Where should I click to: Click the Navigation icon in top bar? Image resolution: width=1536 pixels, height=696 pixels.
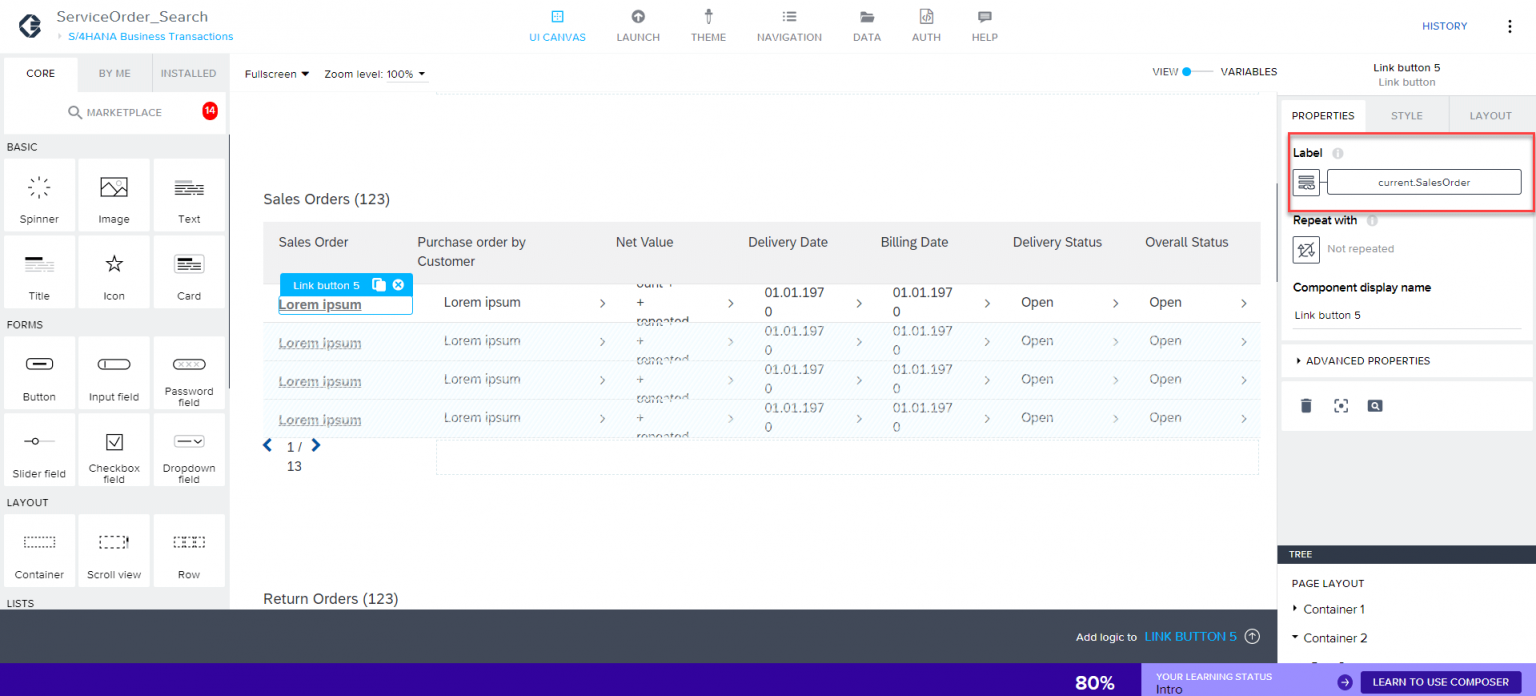point(789,25)
